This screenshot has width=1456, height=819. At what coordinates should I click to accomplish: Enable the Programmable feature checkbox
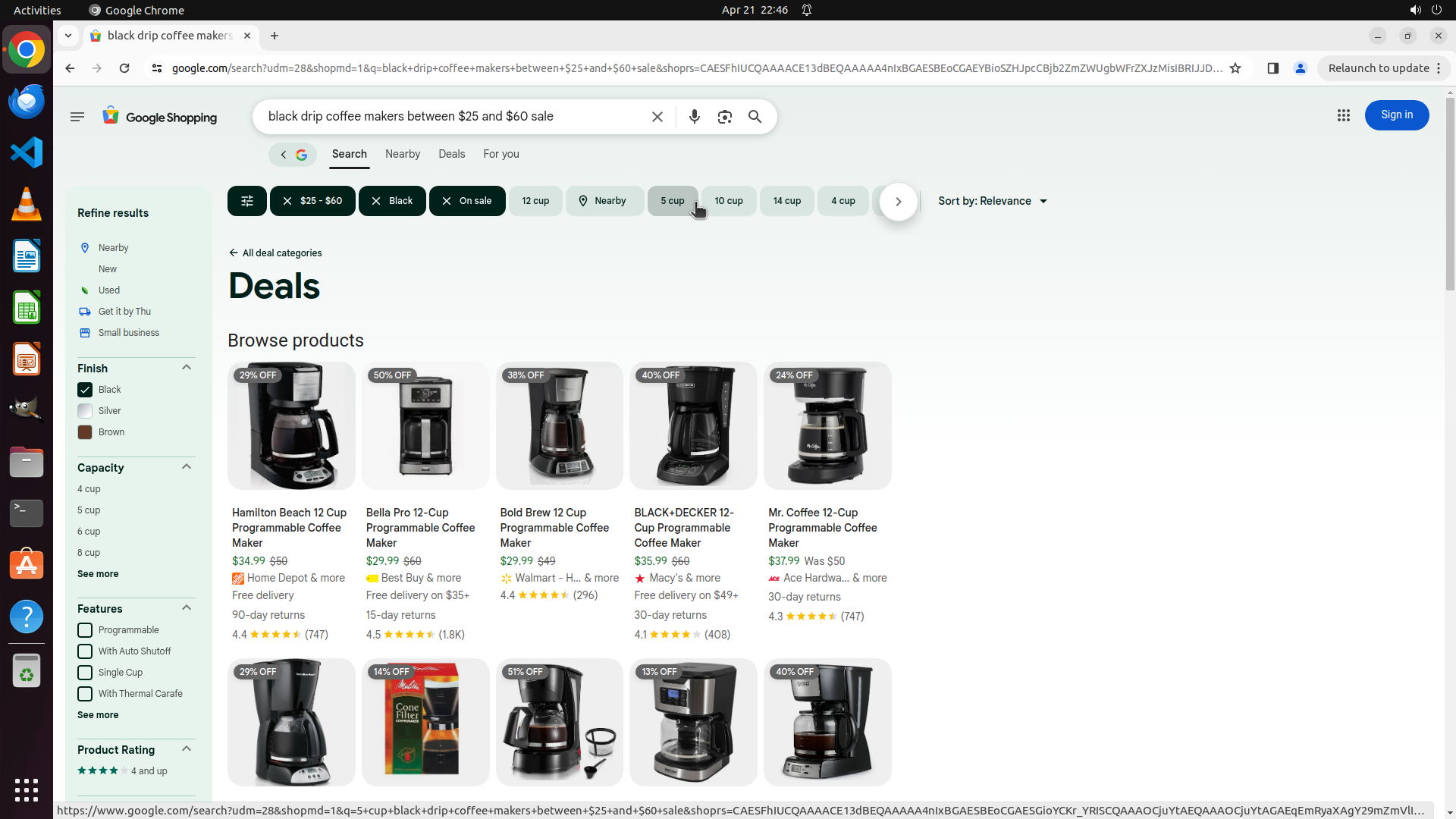click(85, 630)
